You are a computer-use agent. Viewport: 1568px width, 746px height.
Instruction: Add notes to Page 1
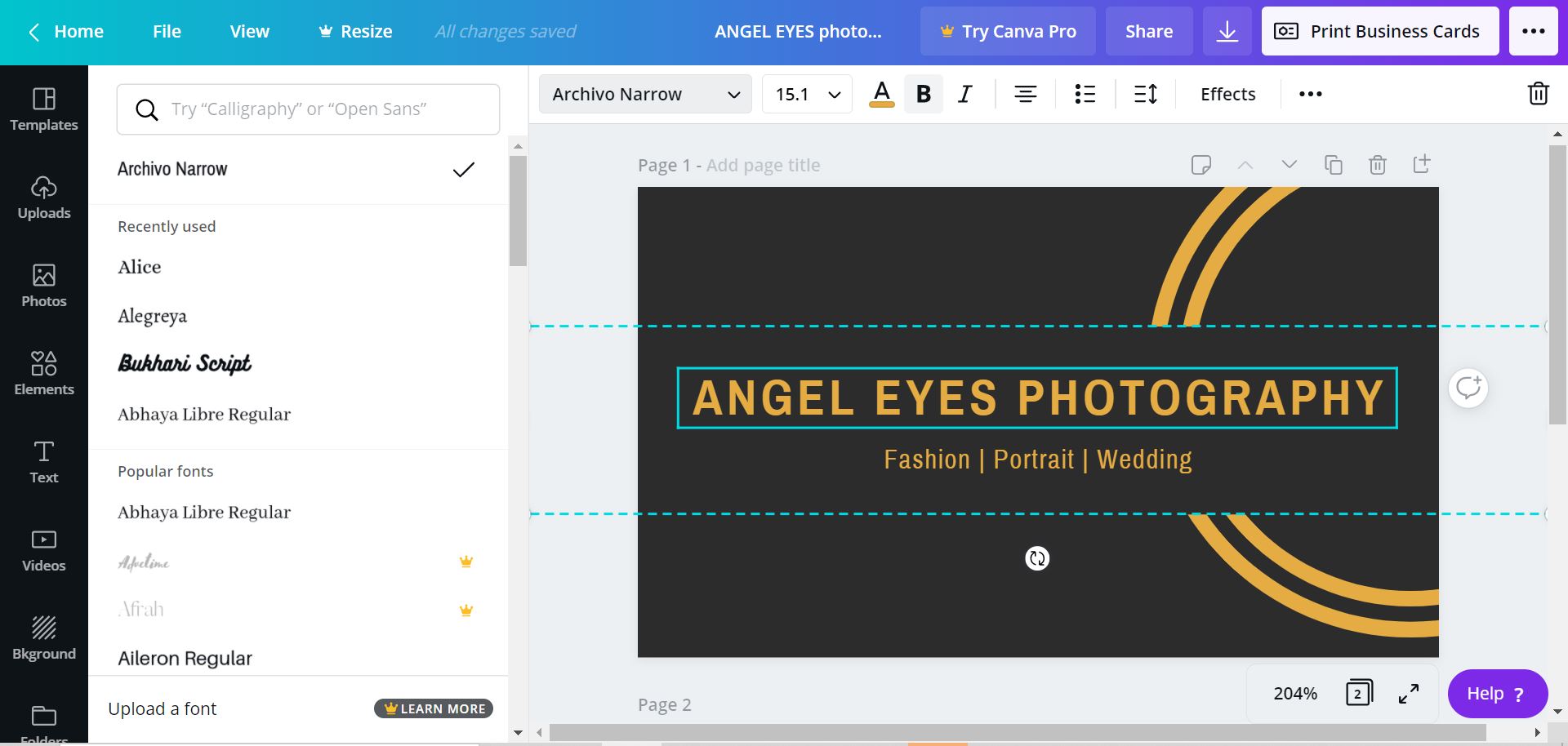[x=1200, y=165]
